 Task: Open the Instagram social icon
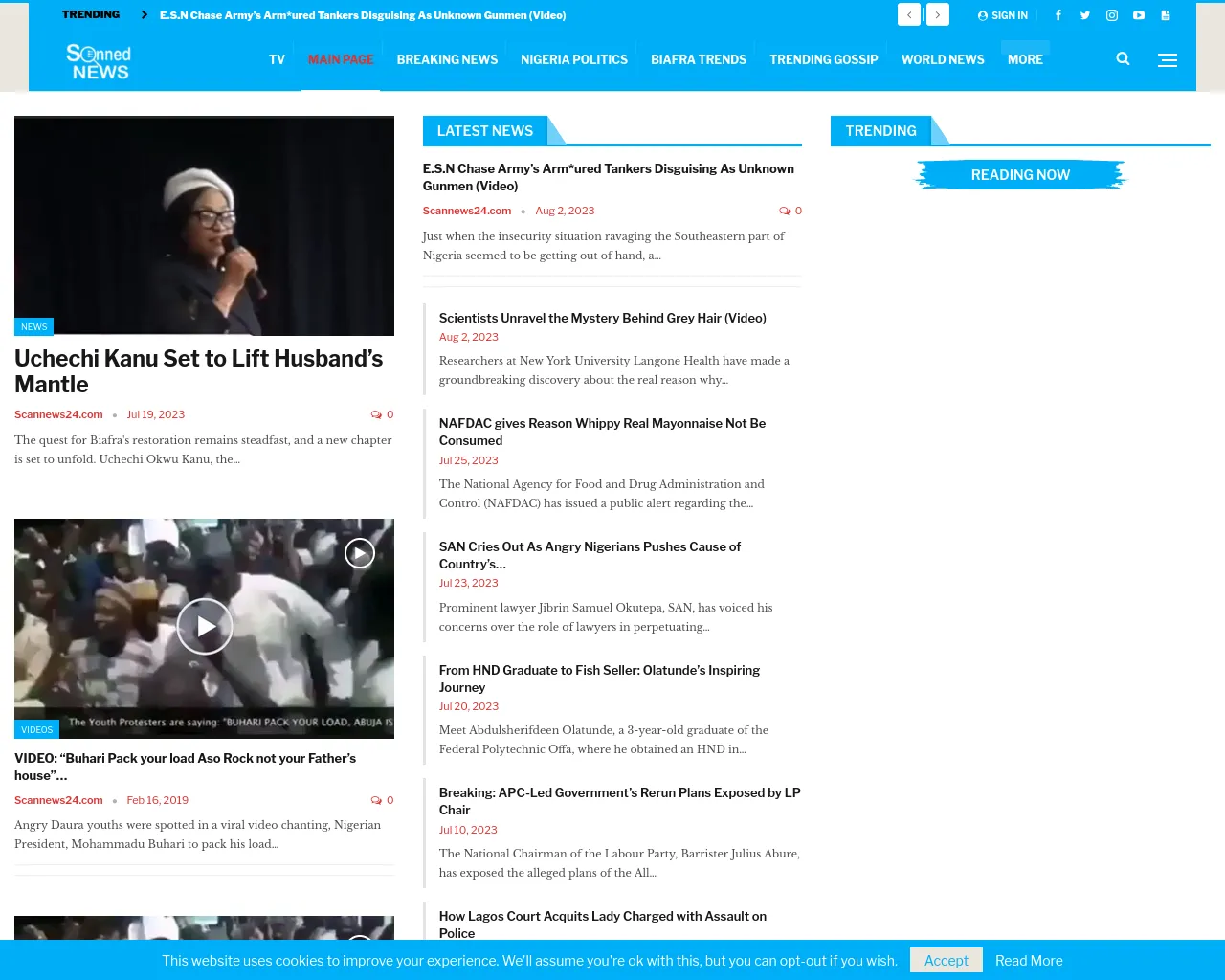click(x=1112, y=15)
